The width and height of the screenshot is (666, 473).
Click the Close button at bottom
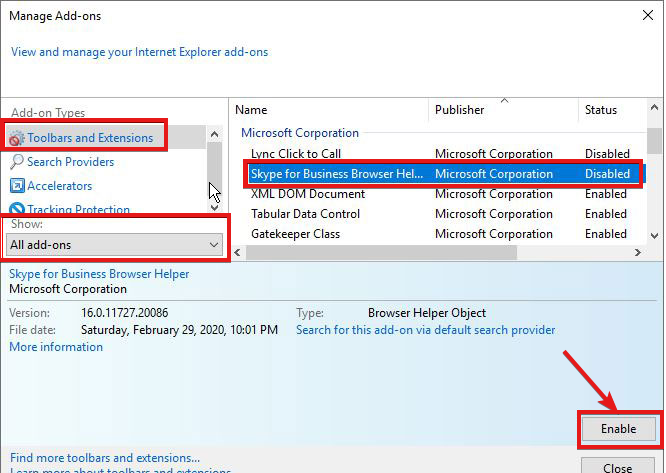[x=618, y=466]
